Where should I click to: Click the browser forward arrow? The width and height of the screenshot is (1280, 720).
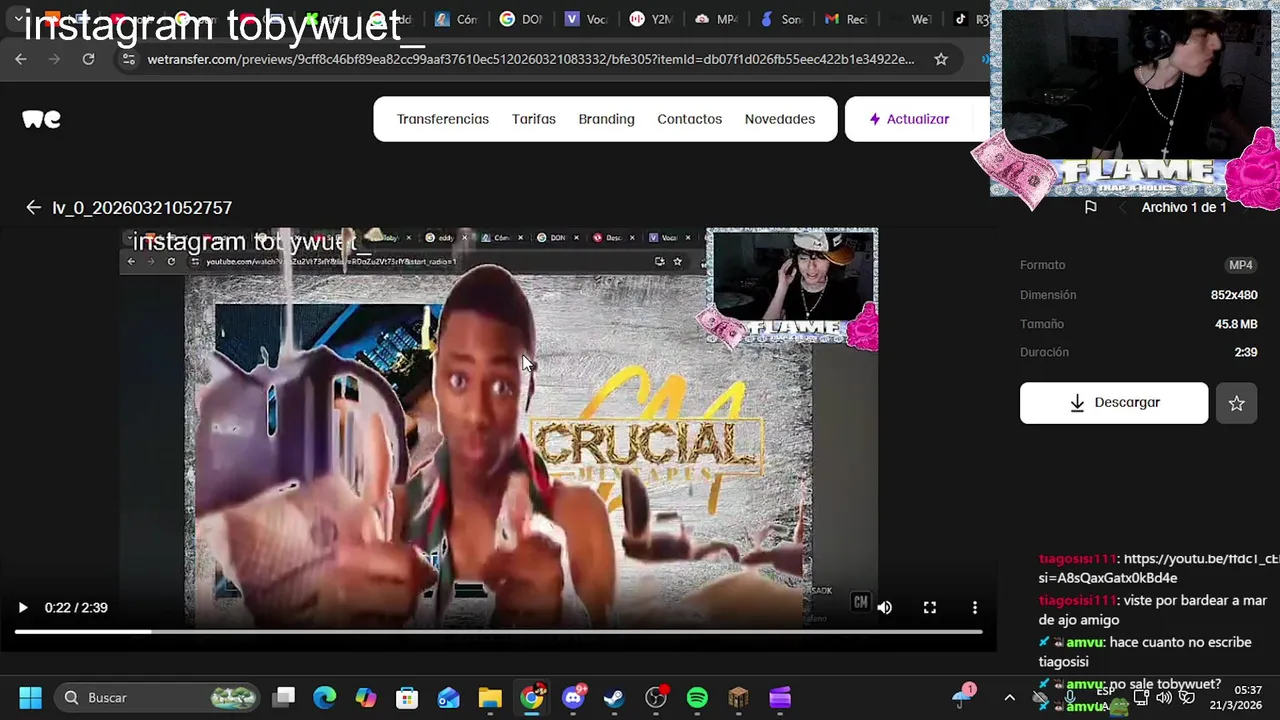pyautogui.click(x=55, y=59)
